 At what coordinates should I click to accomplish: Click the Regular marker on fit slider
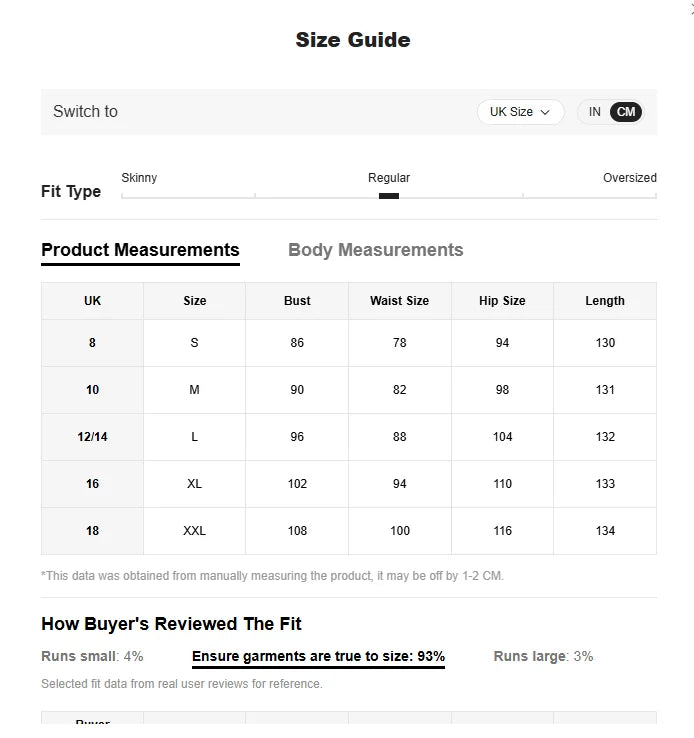click(389, 196)
